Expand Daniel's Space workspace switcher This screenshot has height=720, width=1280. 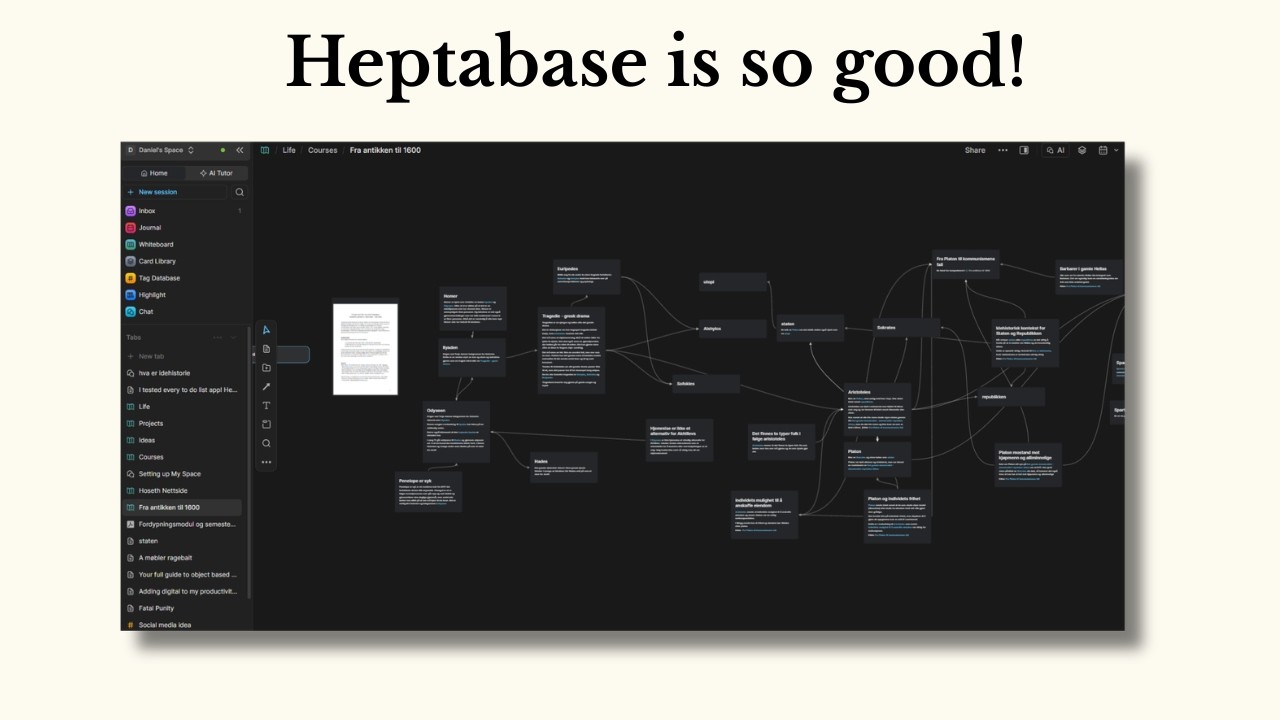coord(161,150)
